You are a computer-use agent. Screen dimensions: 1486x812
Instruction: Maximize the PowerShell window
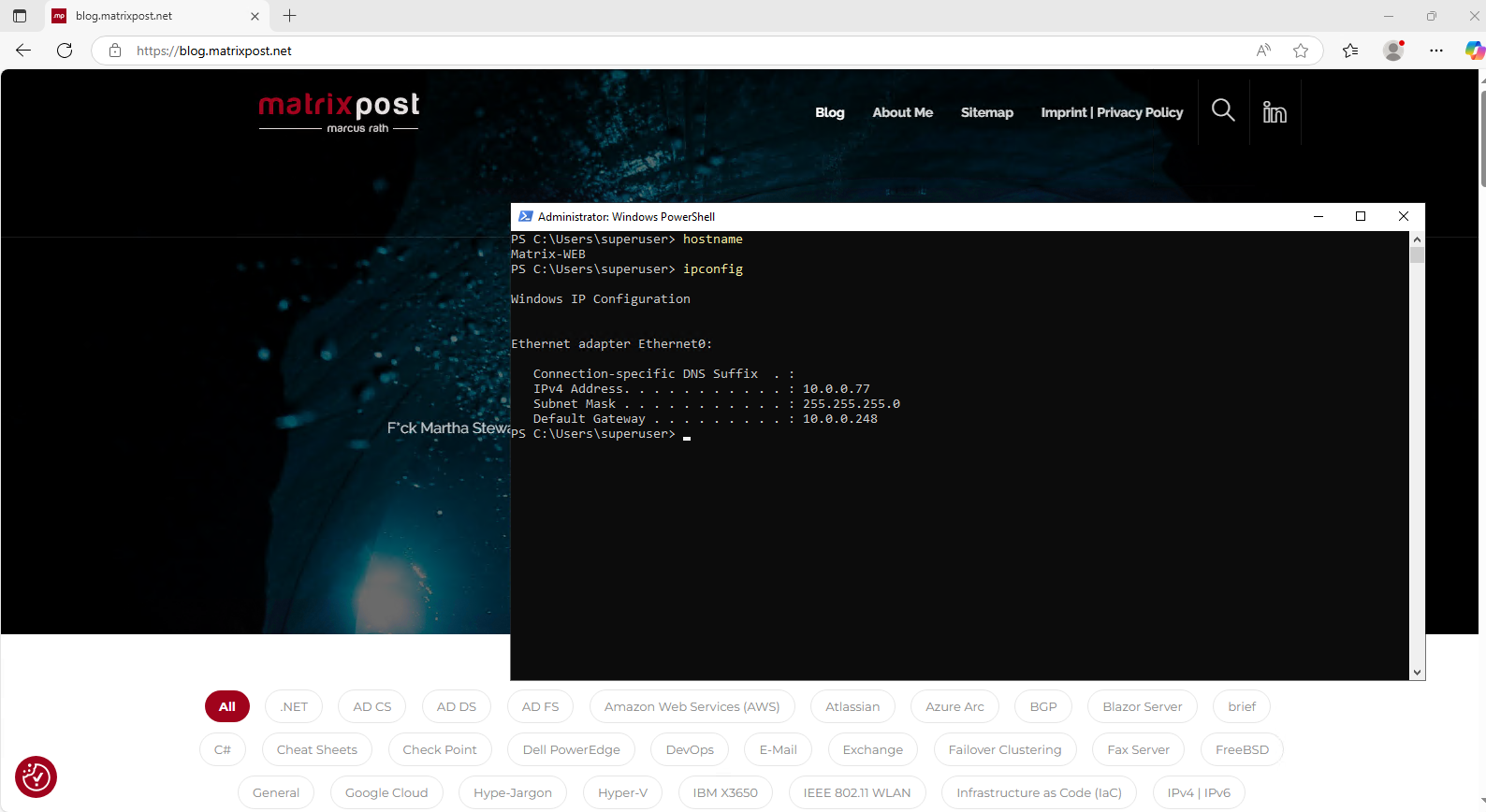coord(1361,216)
